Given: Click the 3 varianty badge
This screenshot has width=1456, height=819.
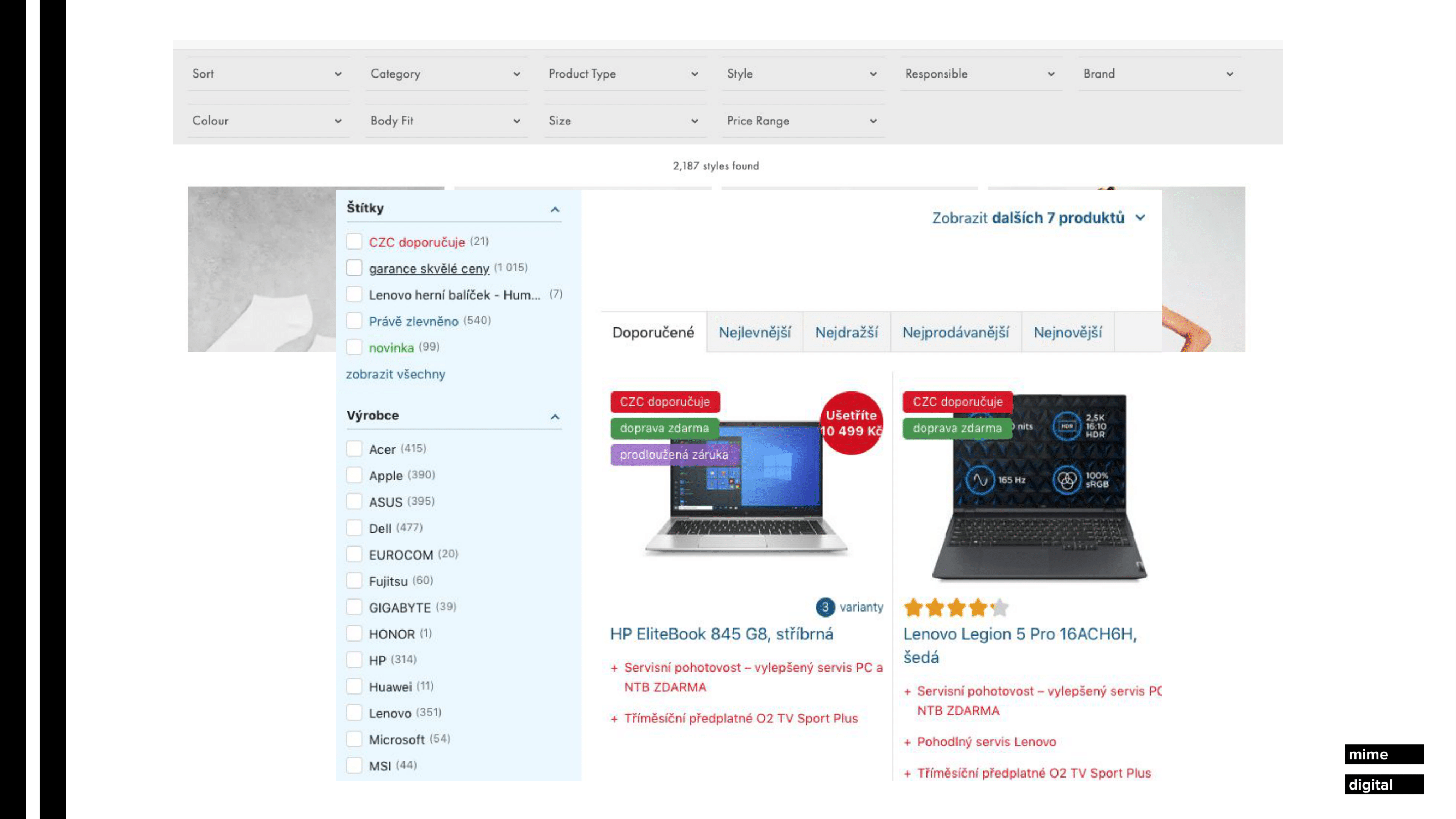Looking at the screenshot, I should (x=849, y=607).
